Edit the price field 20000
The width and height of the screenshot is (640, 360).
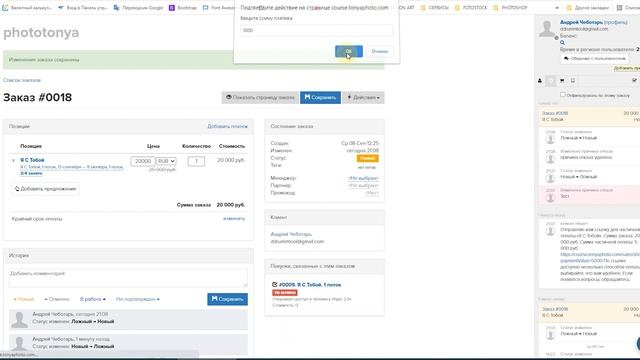coord(142,161)
